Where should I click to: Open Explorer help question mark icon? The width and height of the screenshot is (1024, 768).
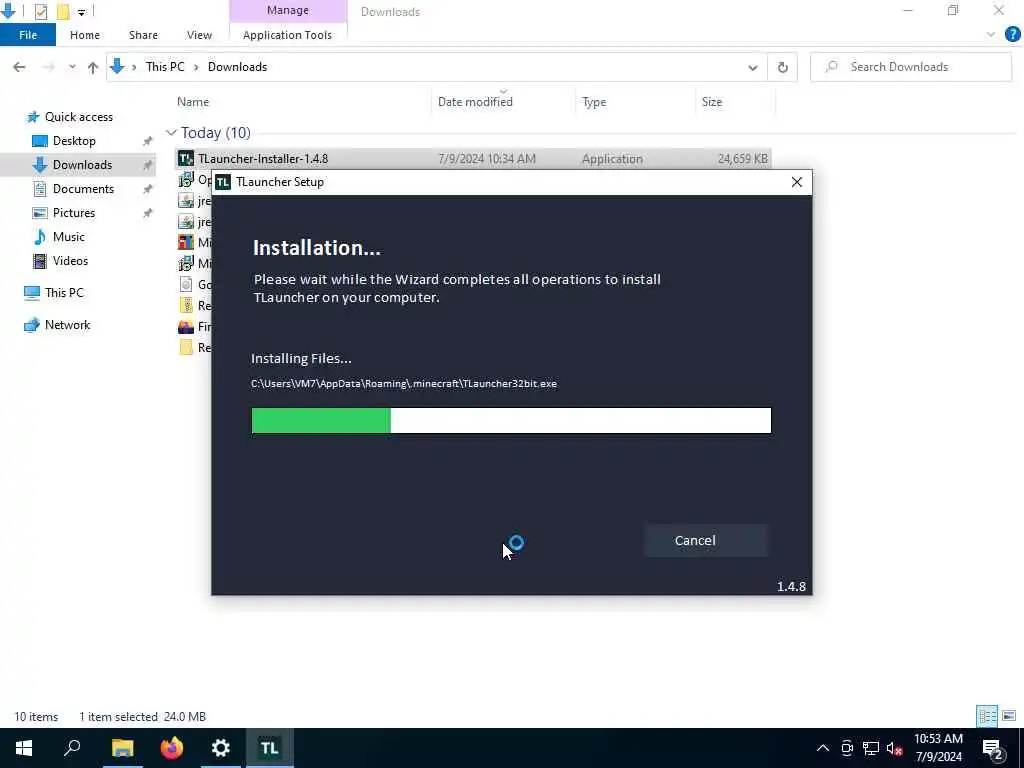coord(1012,35)
